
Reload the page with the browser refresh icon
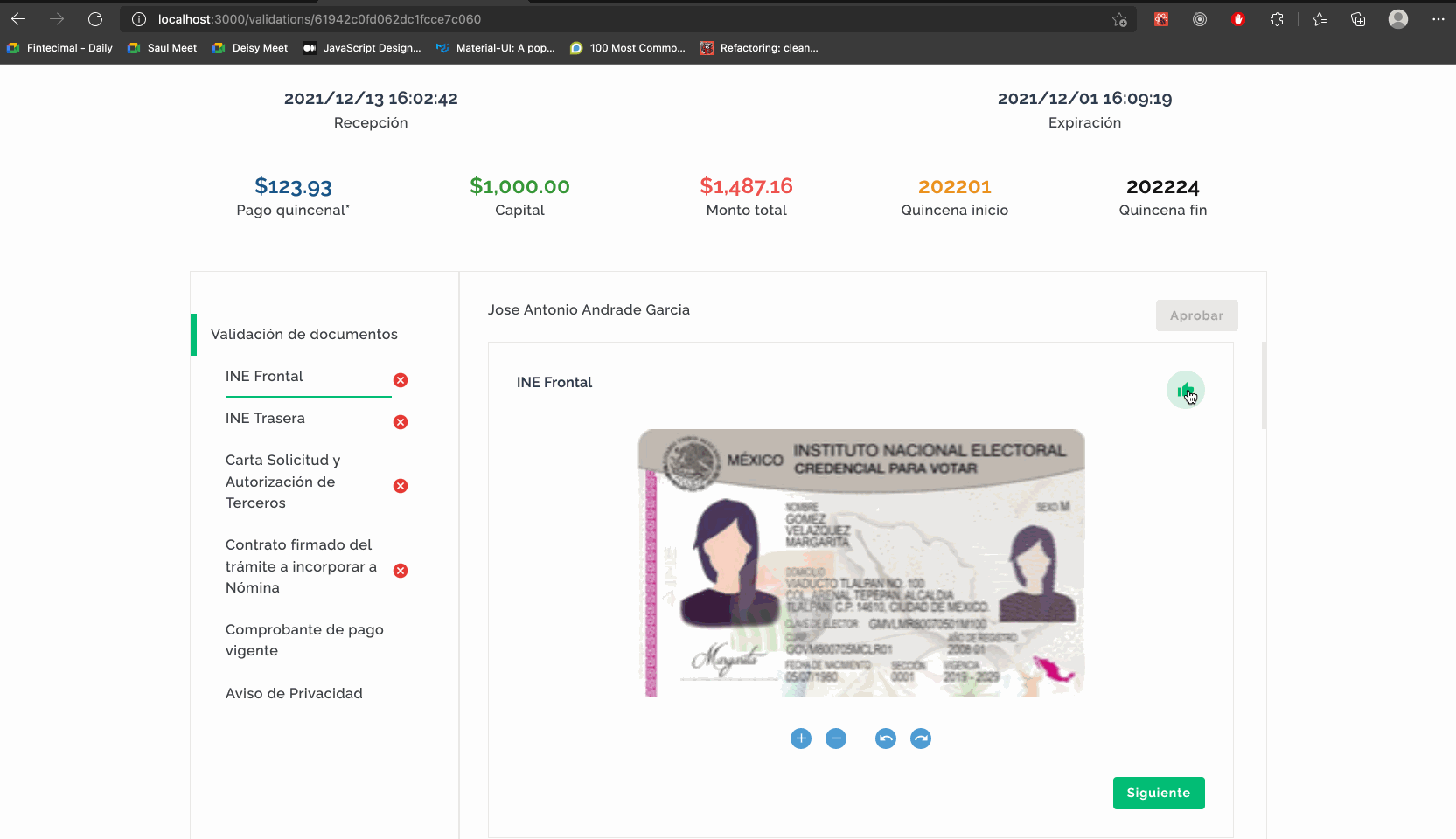pos(95,18)
